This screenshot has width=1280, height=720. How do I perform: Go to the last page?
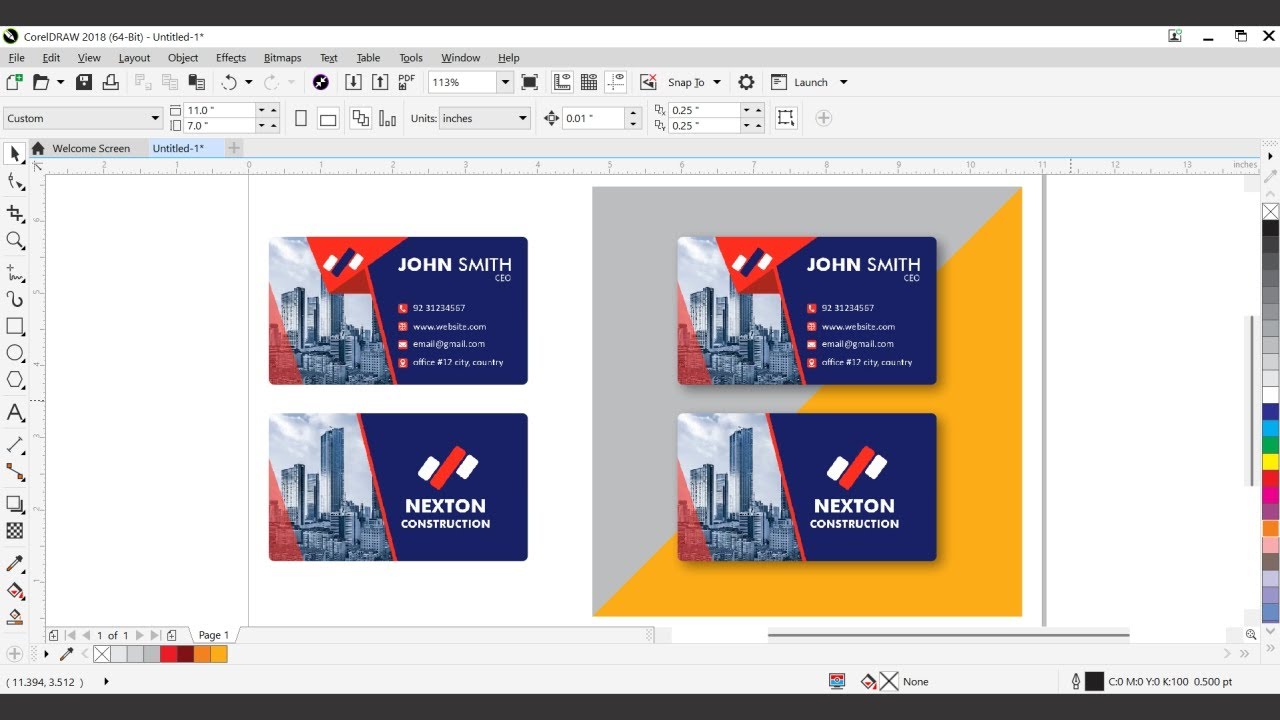(x=155, y=635)
